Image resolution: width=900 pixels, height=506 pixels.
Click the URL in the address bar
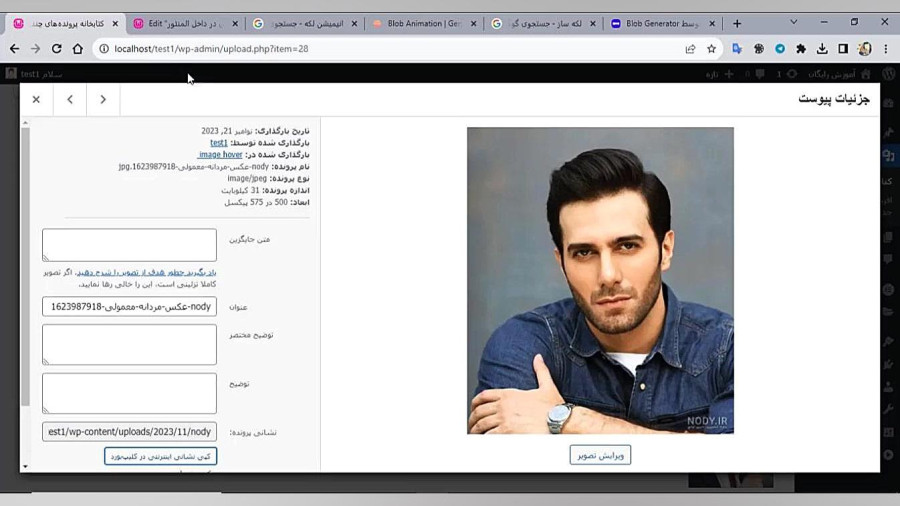[x=211, y=49]
